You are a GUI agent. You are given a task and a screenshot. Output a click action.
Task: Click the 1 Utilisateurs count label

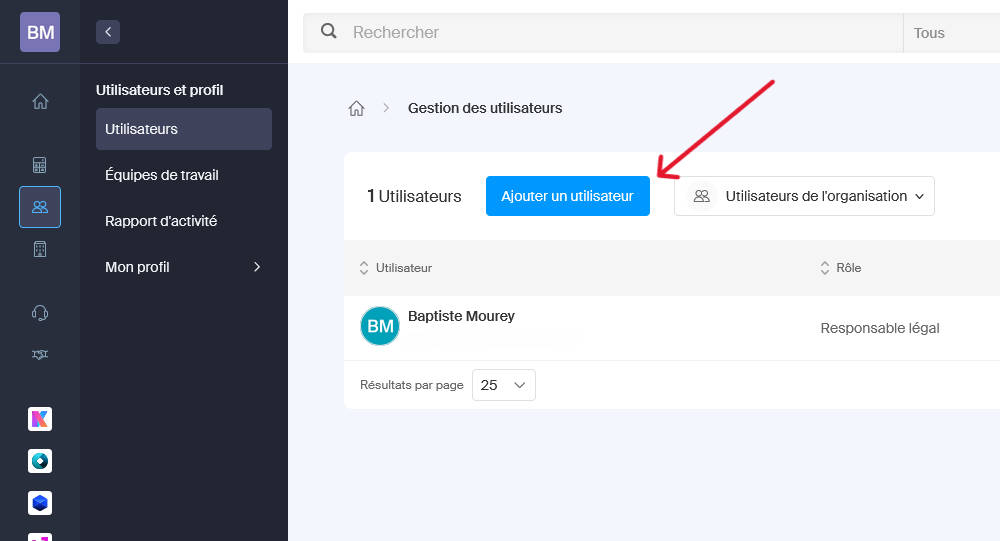click(414, 196)
